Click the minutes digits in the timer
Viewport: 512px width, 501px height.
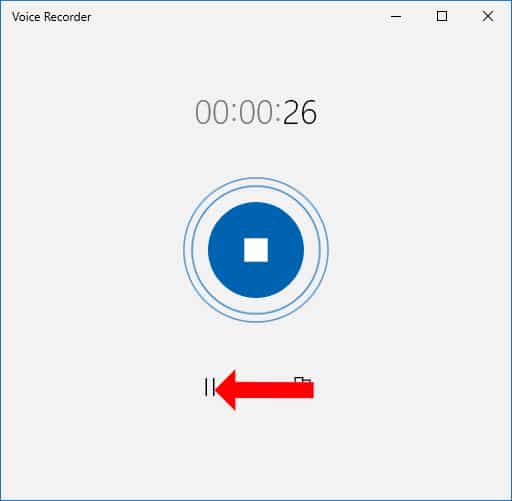pyautogui.click(x=256, y=112)
